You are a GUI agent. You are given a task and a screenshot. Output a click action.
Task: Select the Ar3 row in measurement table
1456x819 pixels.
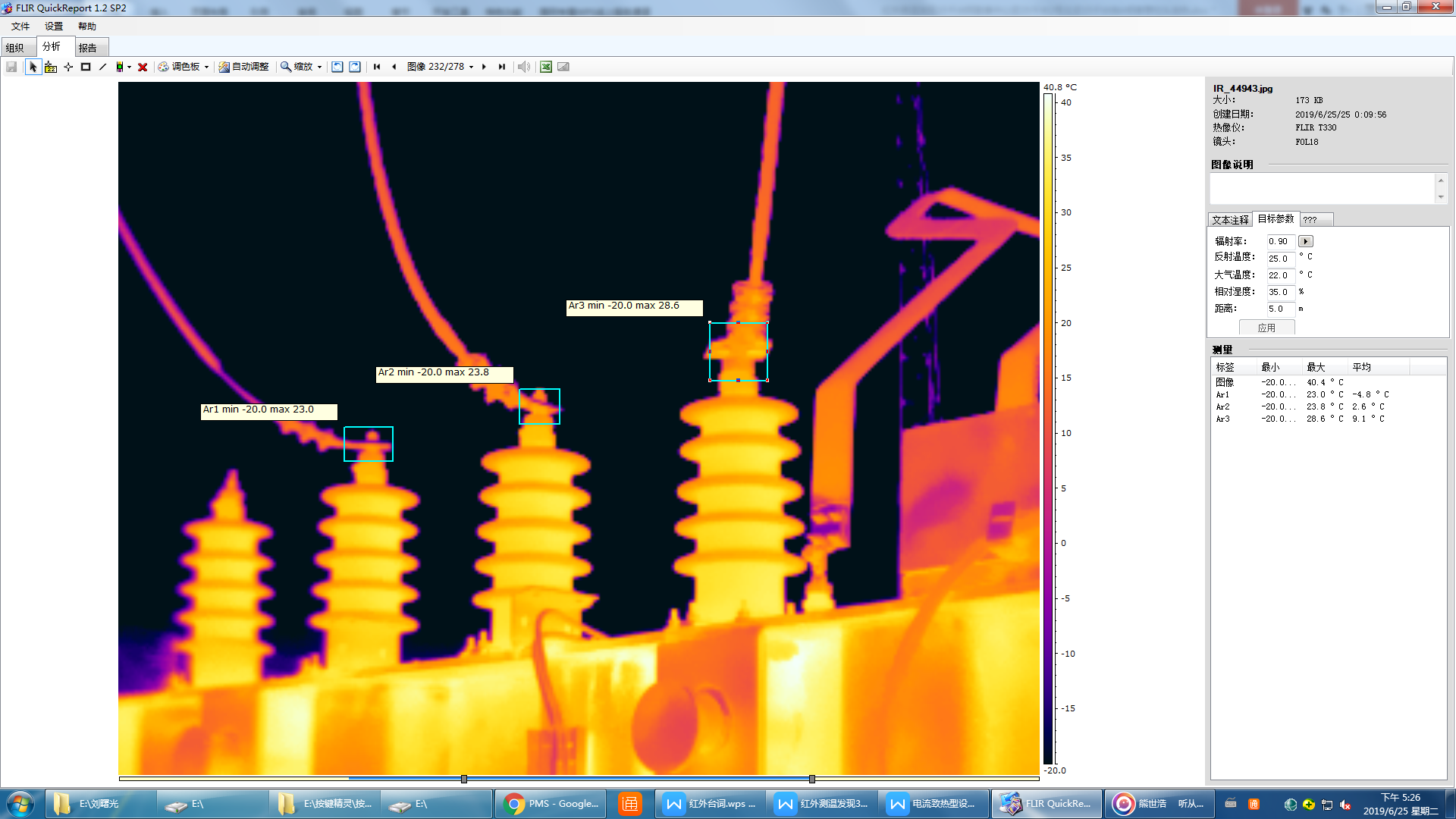[x=1329, y=419]
